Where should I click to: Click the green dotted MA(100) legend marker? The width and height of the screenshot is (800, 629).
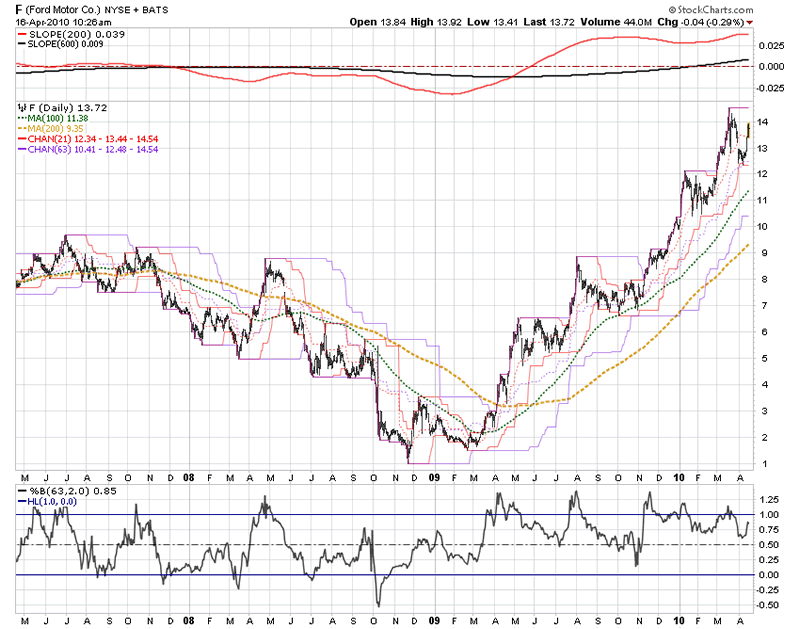tap(21, 117)
